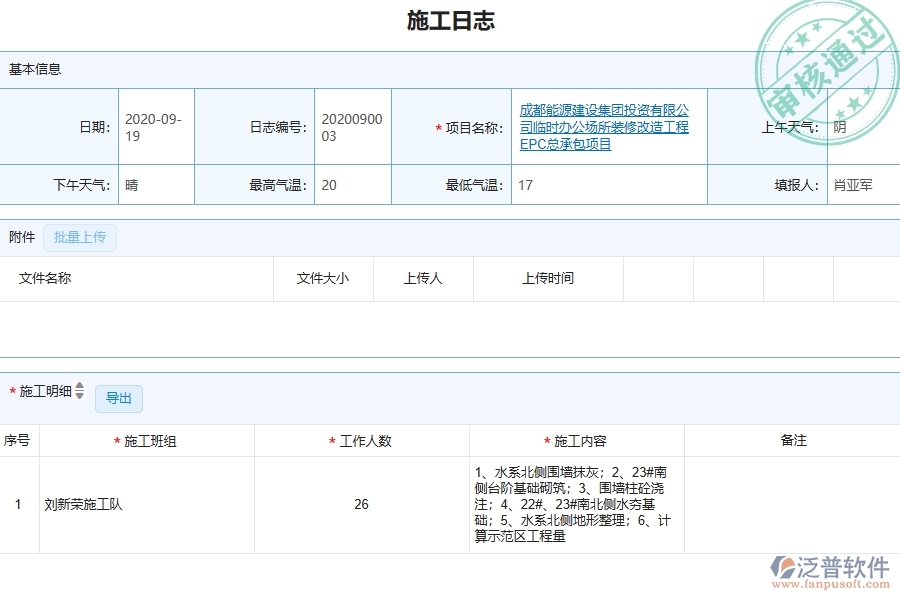Click the 填报人 name 肖亚军
The height and width of the screenshot is (600, 900).
[852, 184]
